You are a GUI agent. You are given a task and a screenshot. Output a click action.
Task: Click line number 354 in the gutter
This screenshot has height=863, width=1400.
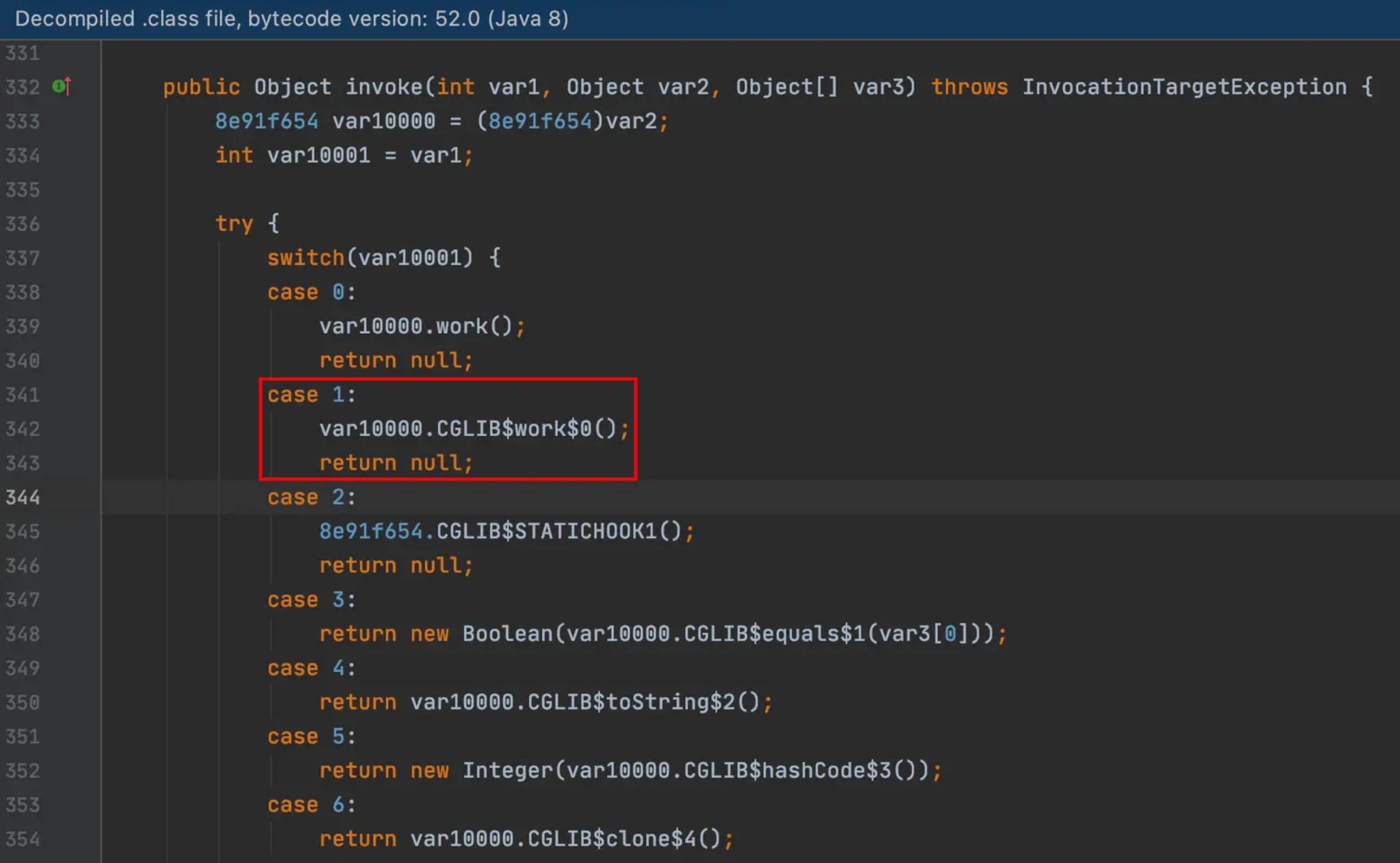pos(23,839)
